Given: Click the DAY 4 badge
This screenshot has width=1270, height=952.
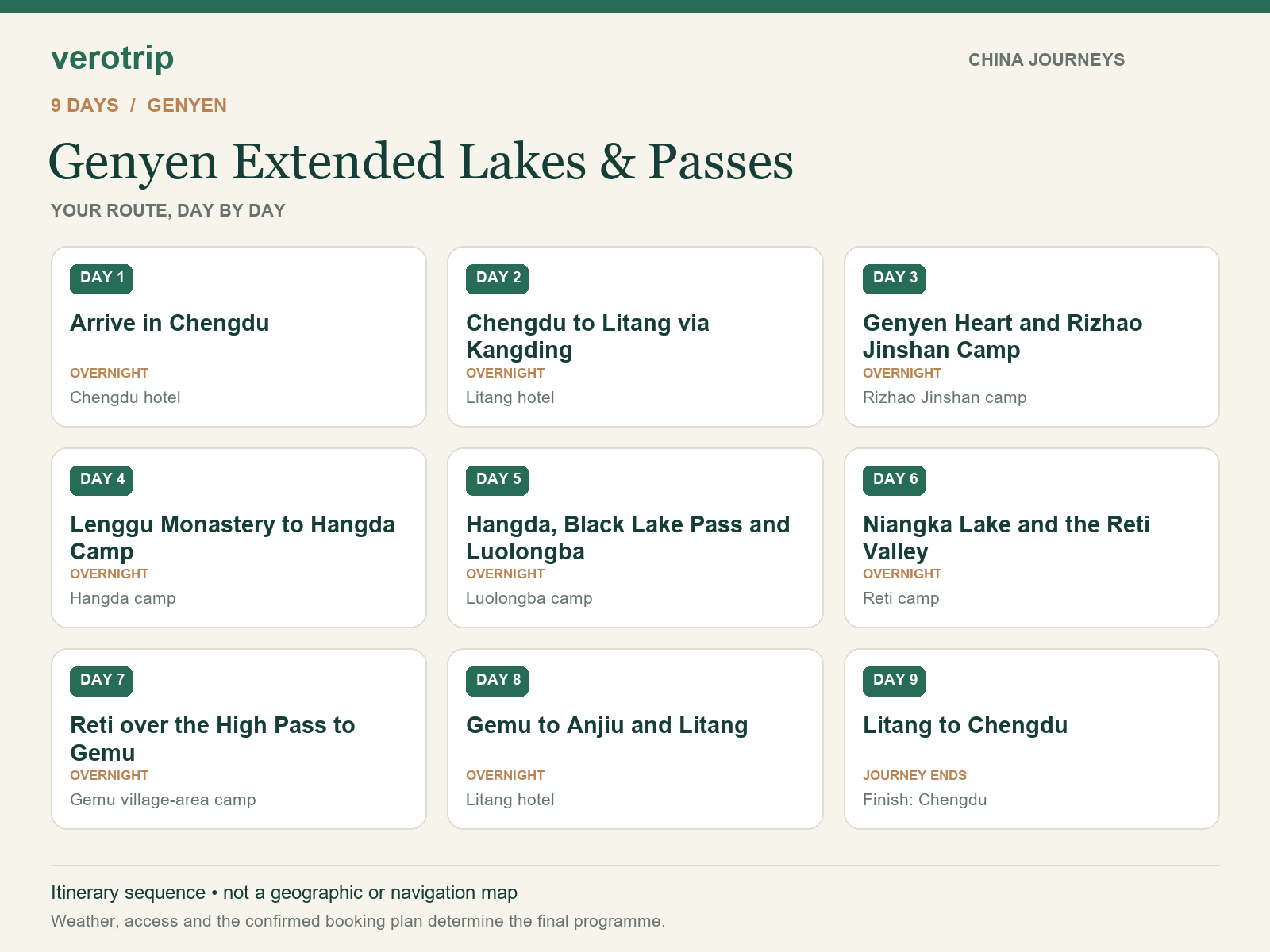Looking at the screenshot, I should pos(102,480).
